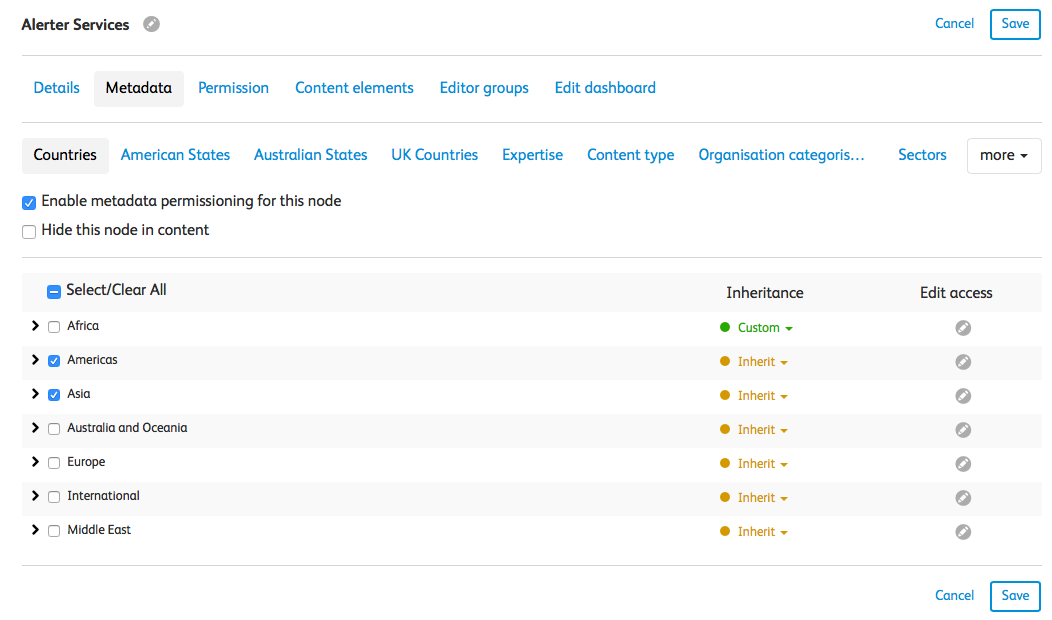Click the Asia edit access pencil icon
The image size is (1052, 620).
coord(963,396)
